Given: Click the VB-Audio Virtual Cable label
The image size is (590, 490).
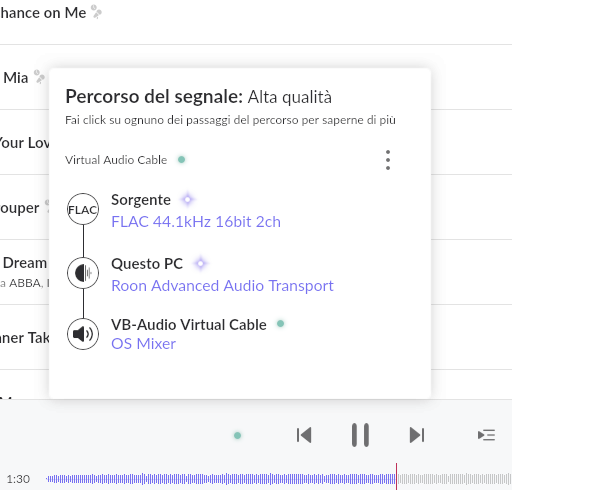Looking at the screenshot, I should tap(189, 325).
